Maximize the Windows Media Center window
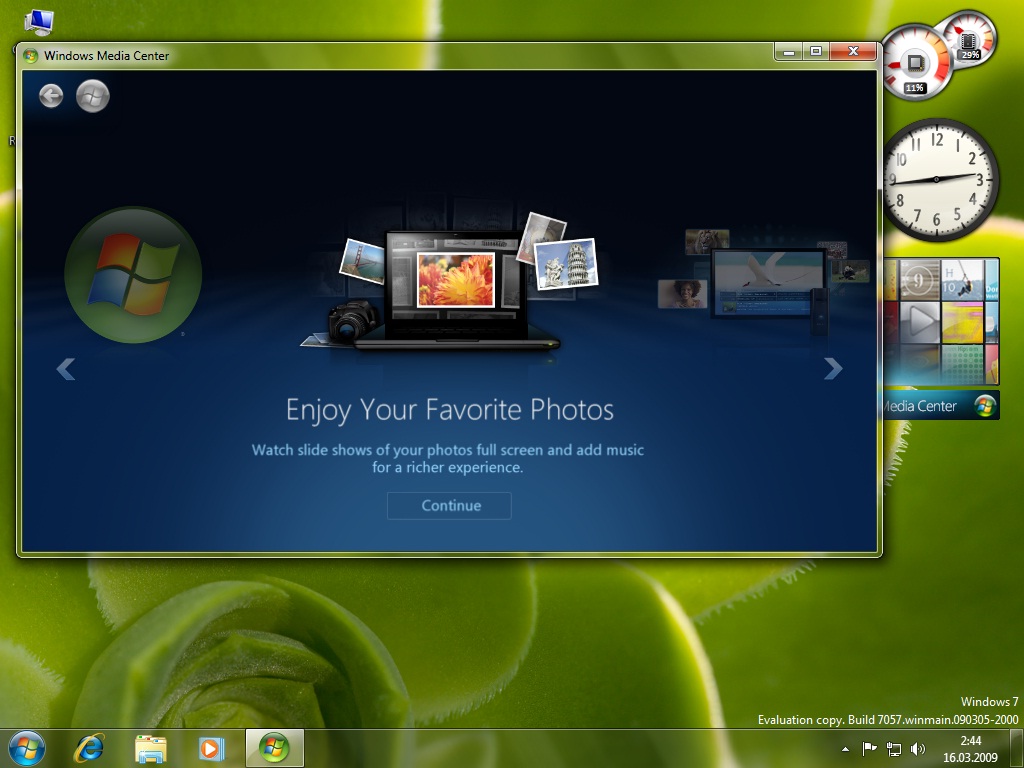This screenshot has width=1024, height=768. [x=816, y=52]
